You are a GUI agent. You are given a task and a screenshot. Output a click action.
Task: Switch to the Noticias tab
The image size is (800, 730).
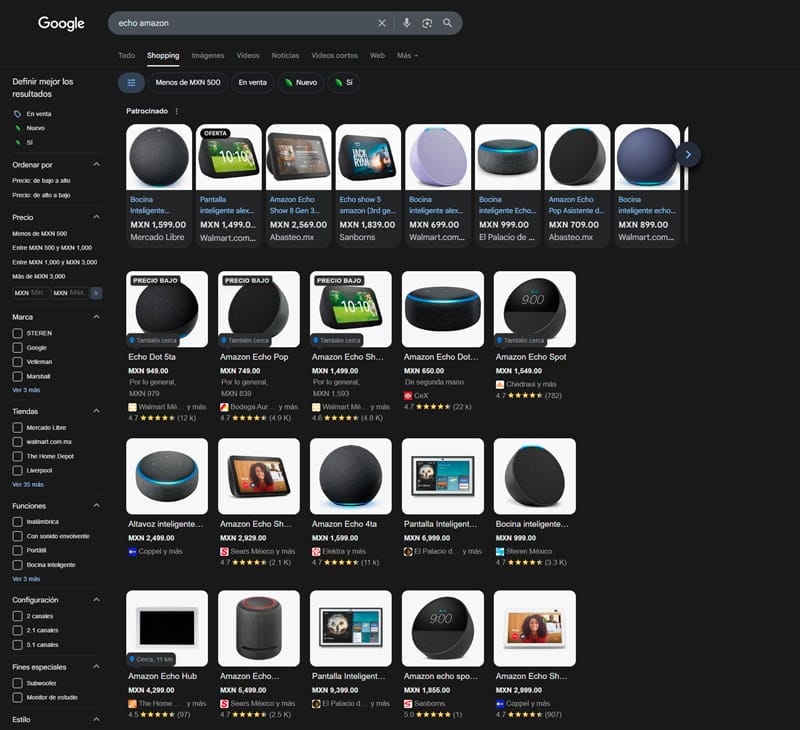tap(285, 56)
